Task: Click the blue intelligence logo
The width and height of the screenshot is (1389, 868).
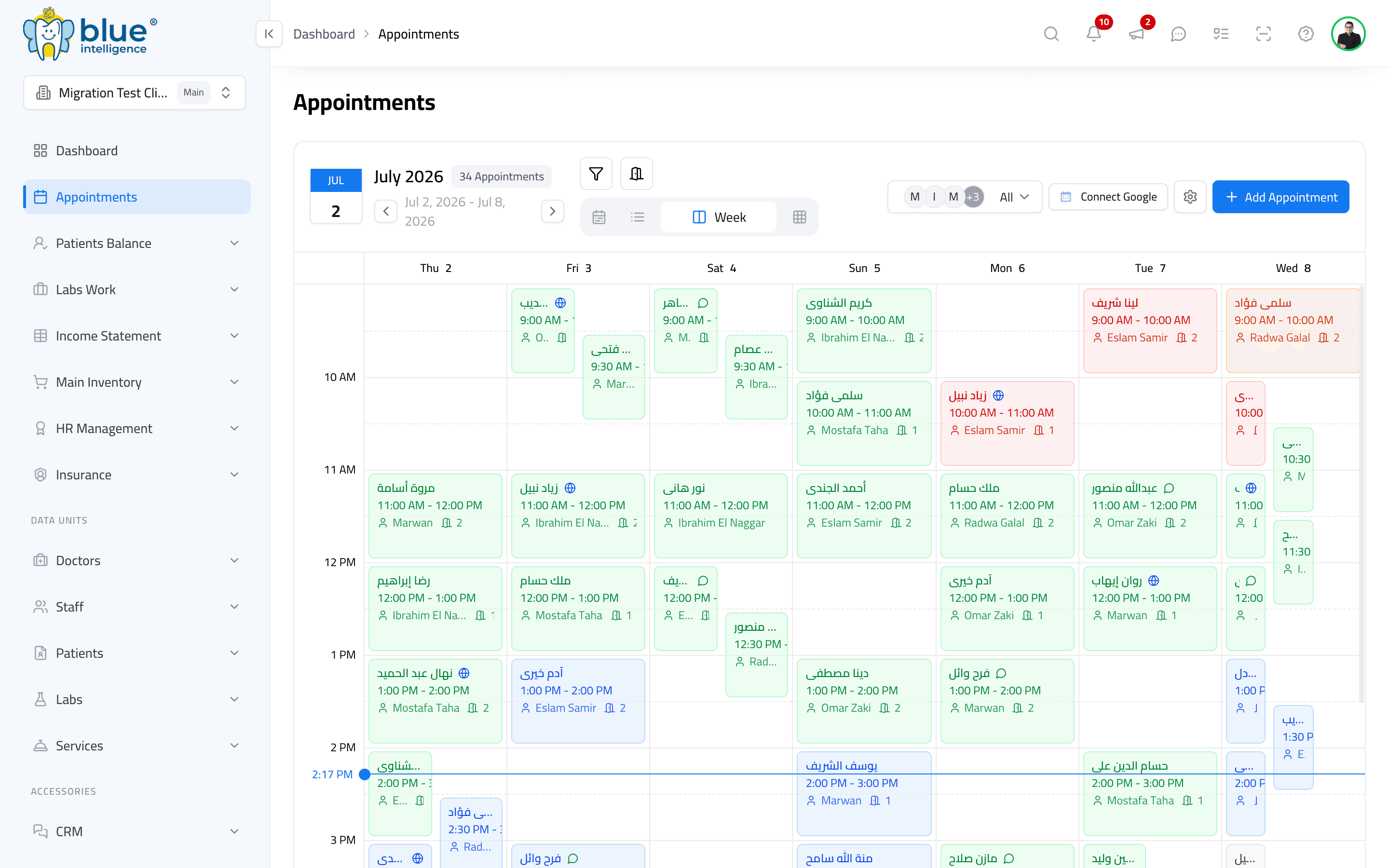Action: [x=90, y=34]
